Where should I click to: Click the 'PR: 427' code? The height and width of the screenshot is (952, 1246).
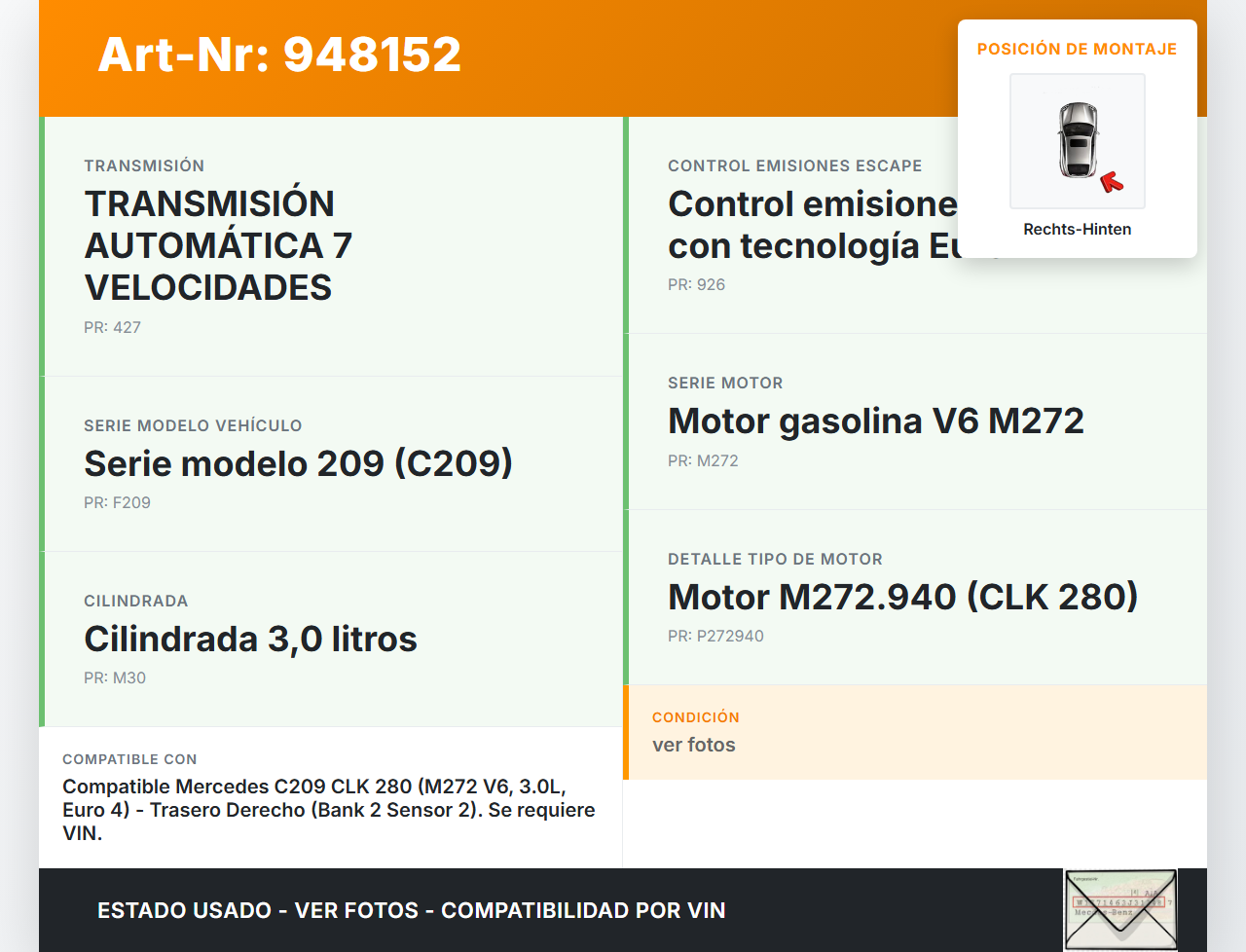click(x=112, y=327)
